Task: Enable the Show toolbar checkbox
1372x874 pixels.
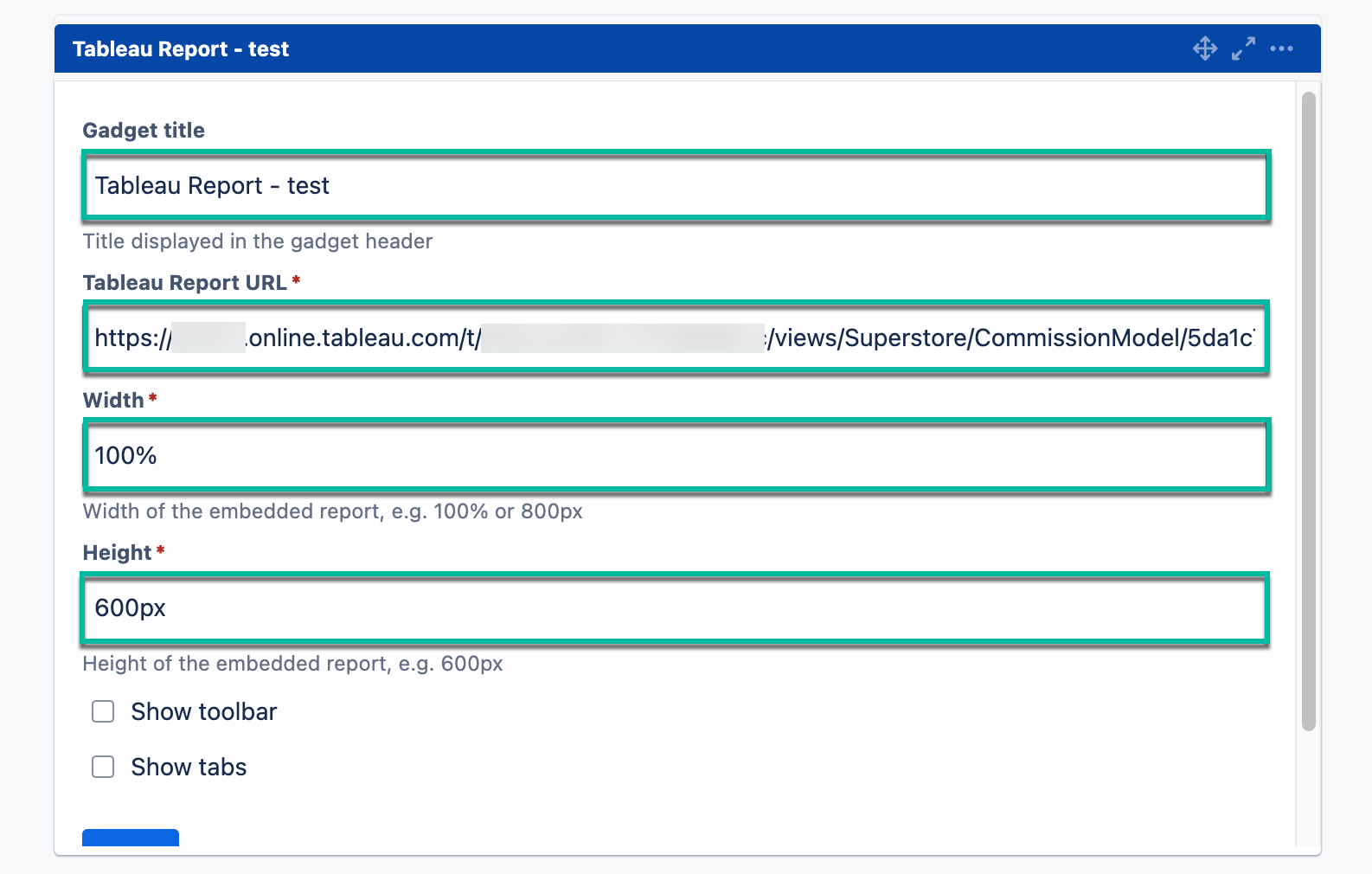Action: pos(103,711)
